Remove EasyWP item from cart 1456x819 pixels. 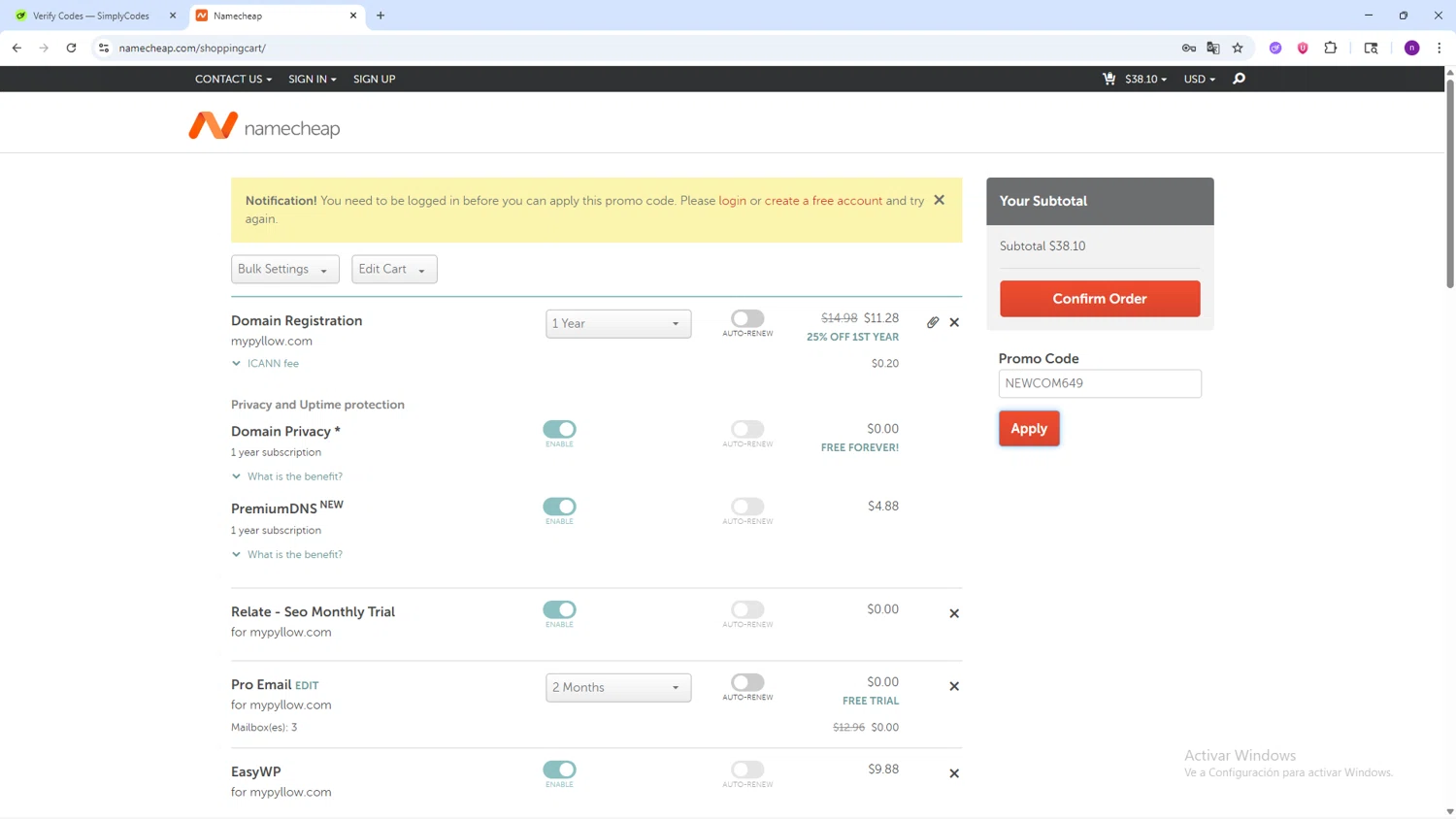pyautogui.click(x=954, y=773)
